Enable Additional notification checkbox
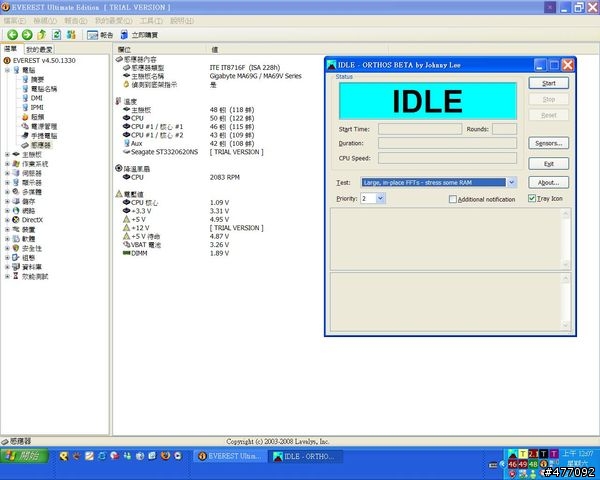The height and width of the screenshot is (480, 600). (453, 199)
